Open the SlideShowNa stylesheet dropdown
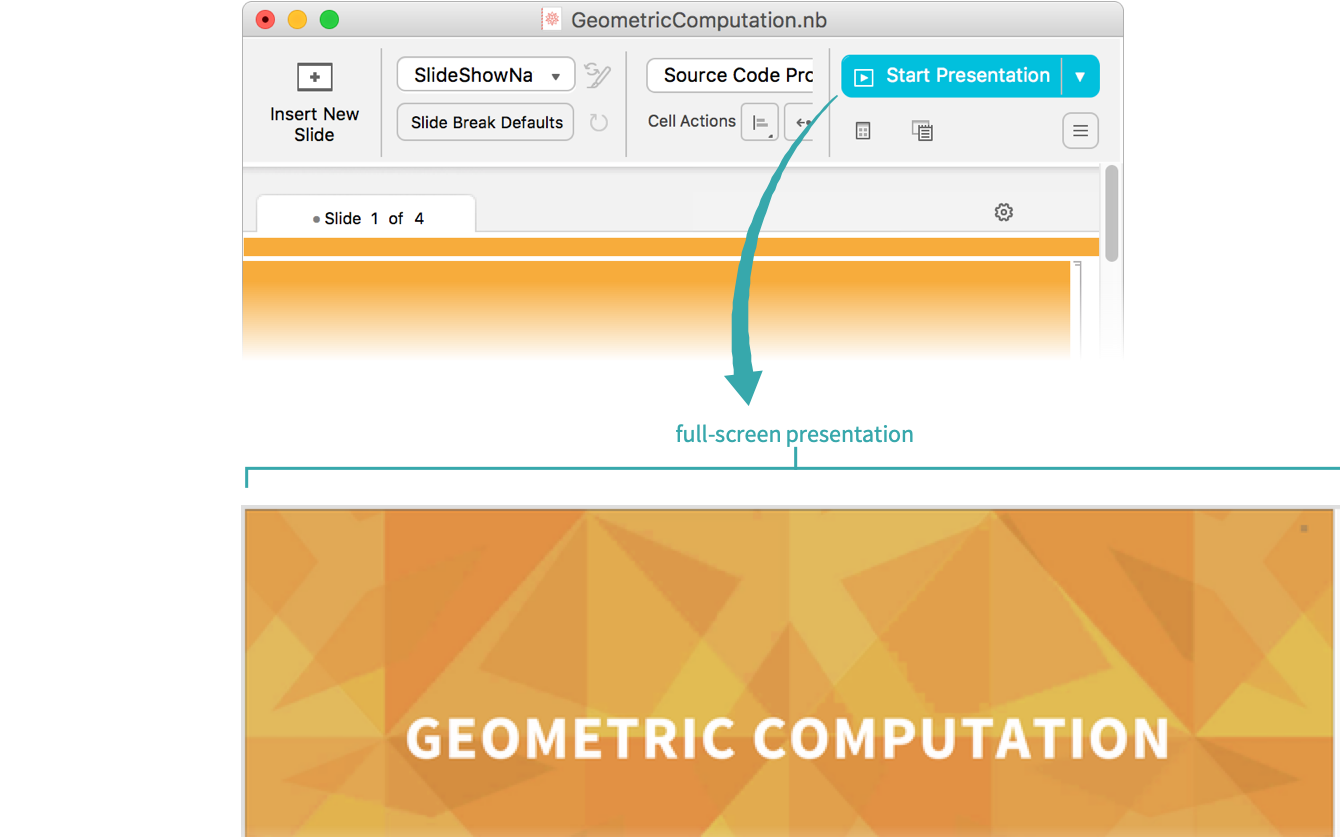 point(486,75)
